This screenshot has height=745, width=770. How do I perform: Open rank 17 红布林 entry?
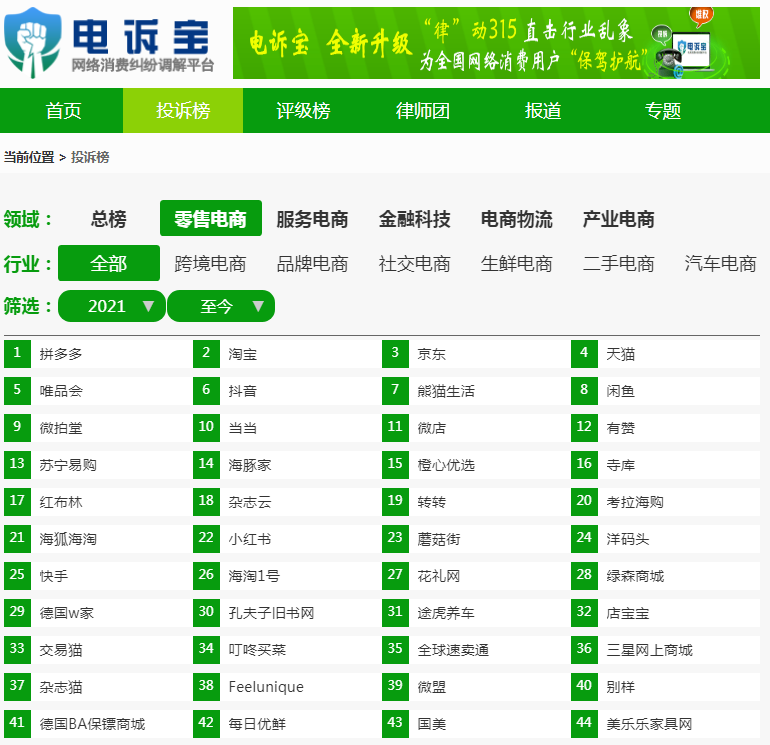click(98, 502)
